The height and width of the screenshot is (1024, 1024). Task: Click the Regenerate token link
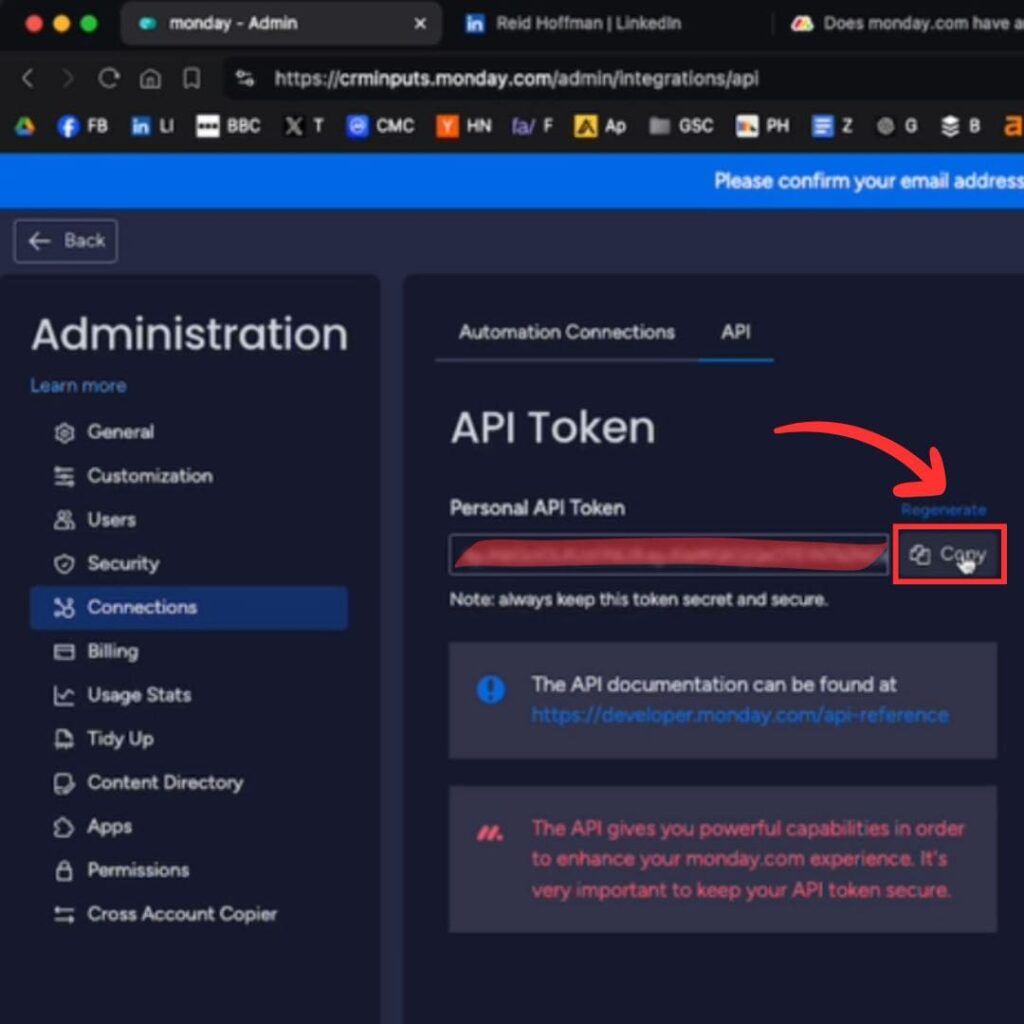943,509
